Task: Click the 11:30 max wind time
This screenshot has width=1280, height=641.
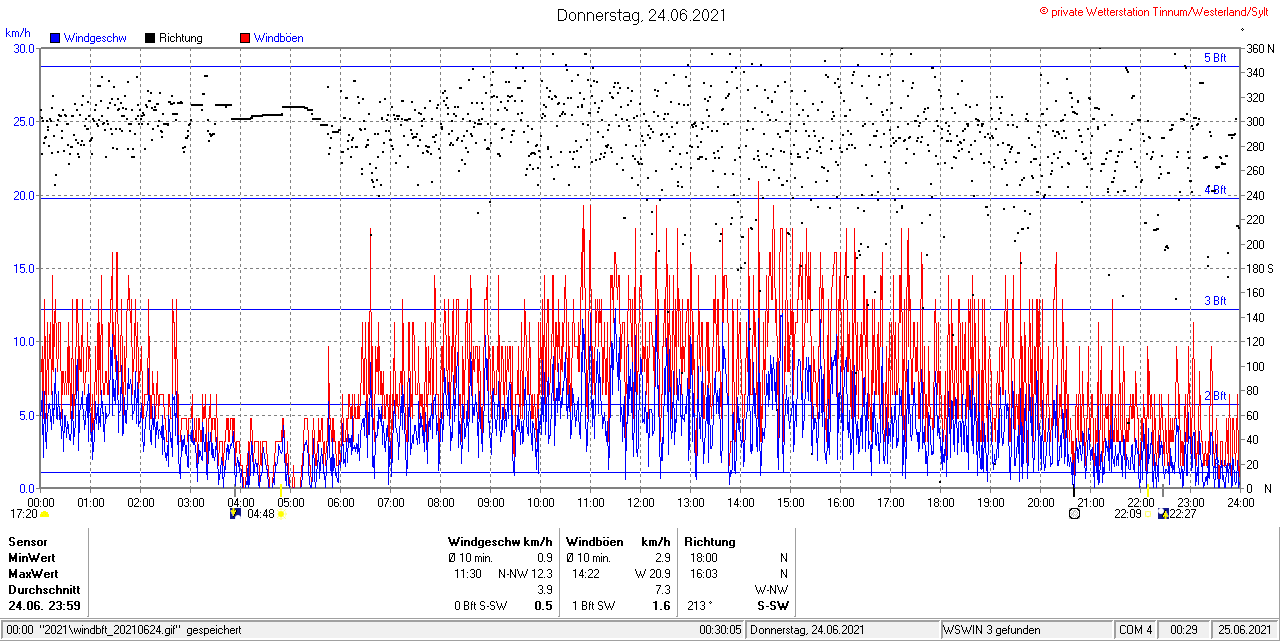Action: pos(469,574)
